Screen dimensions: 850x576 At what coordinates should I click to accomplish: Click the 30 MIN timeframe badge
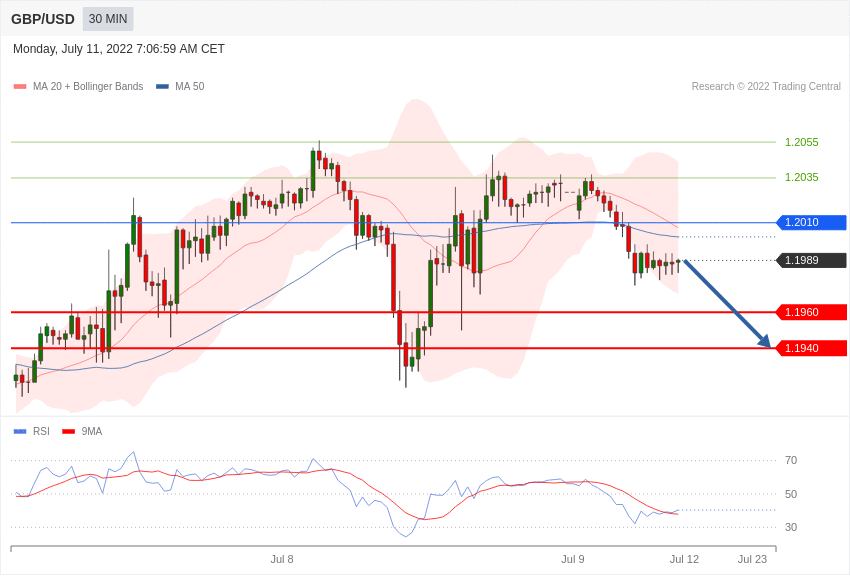pos(108,19)
